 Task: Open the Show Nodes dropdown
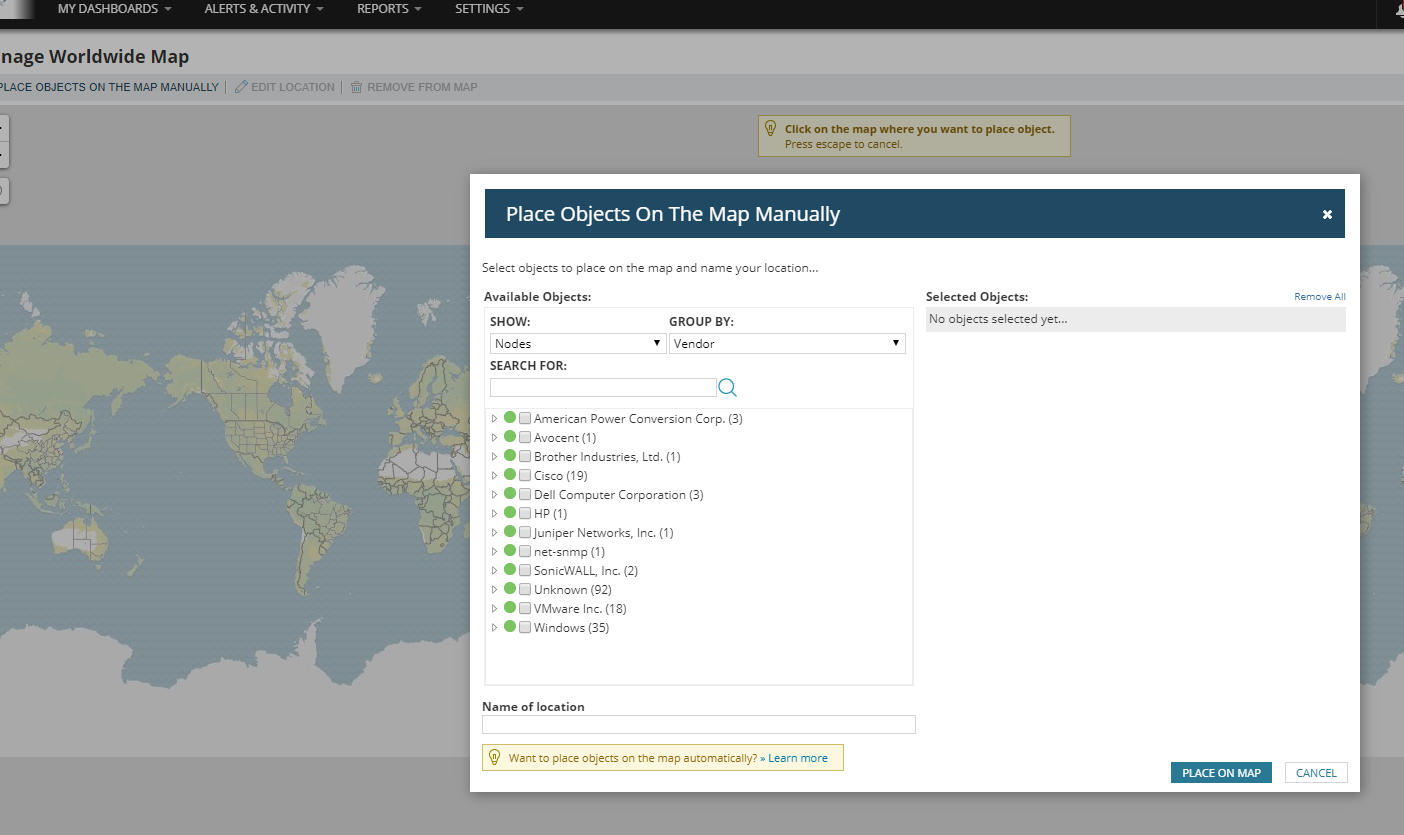579,343
